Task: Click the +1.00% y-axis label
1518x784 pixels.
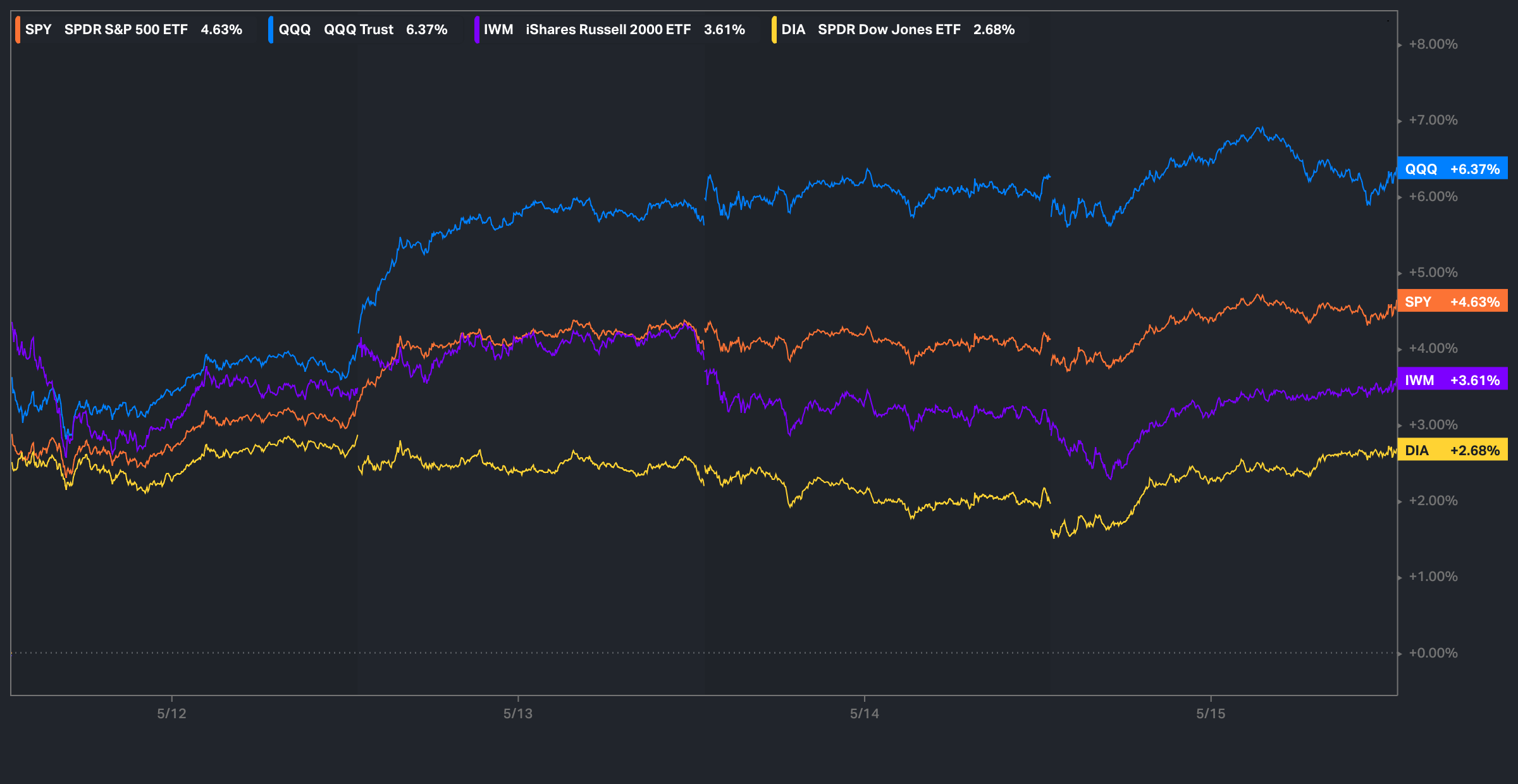Action: 1433,577
